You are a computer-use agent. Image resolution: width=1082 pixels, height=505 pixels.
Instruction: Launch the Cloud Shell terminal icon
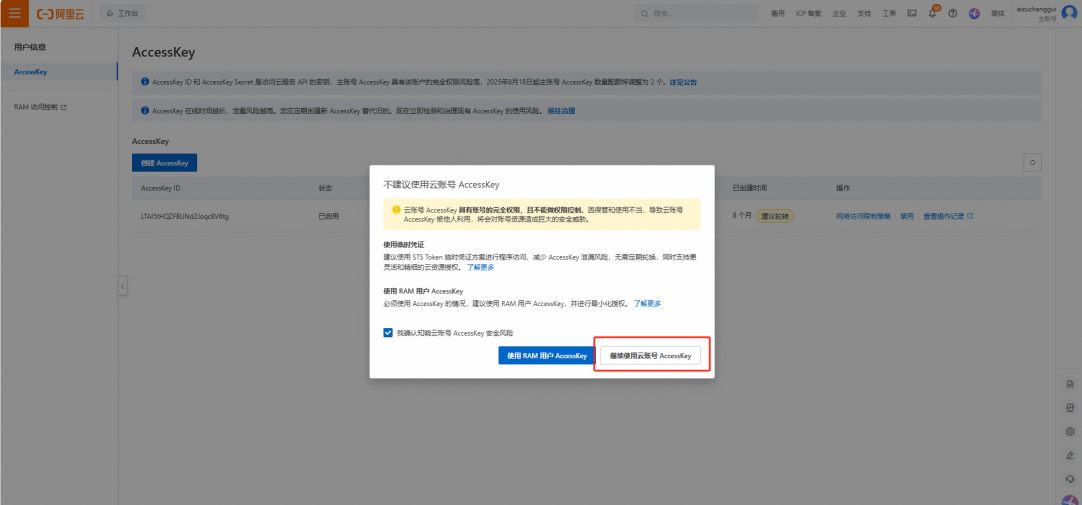coord(912,13)
